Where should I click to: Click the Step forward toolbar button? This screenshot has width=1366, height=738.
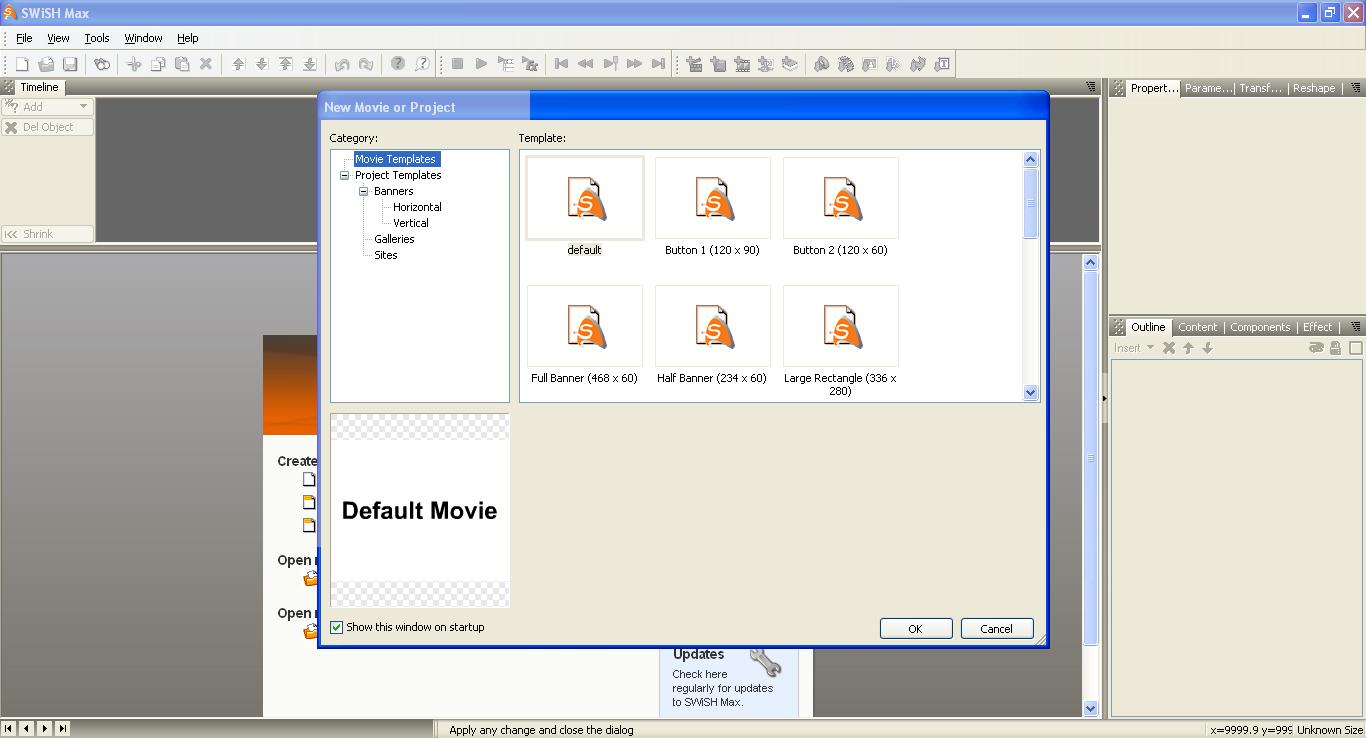tap(634, 64)
